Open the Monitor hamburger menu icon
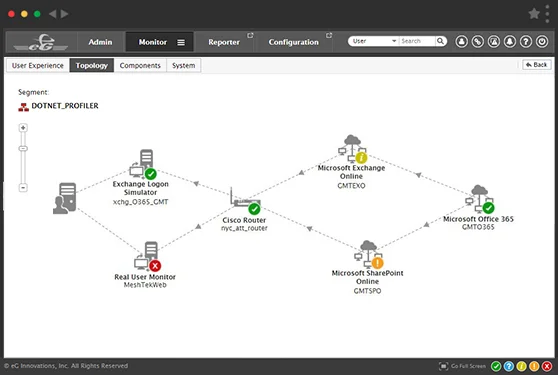The image size is (558, 375). pos(181,42)
